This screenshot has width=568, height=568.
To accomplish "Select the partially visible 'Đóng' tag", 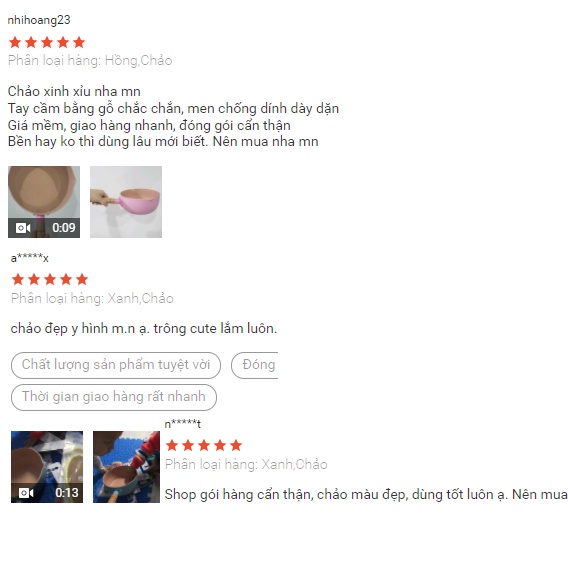I will pos(255,365).
